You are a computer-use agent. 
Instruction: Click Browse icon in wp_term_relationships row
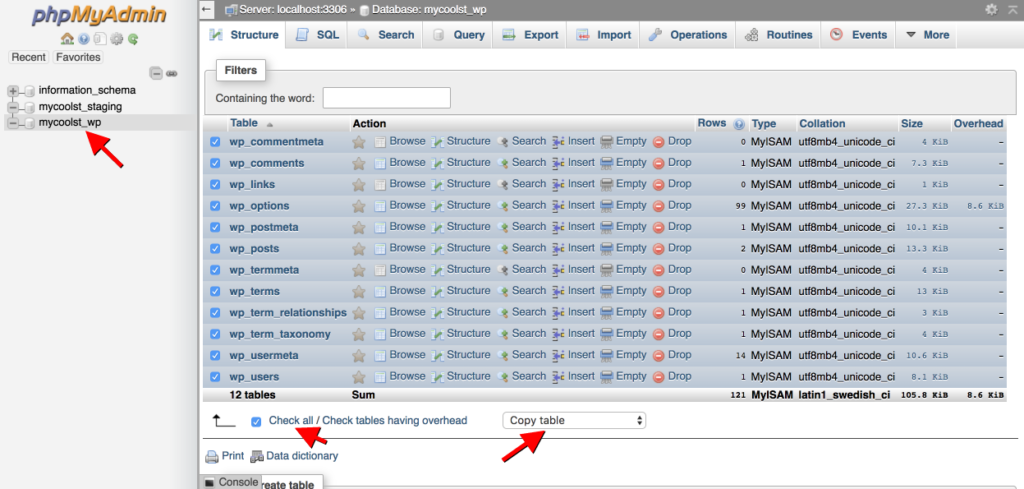coord(380,313)
